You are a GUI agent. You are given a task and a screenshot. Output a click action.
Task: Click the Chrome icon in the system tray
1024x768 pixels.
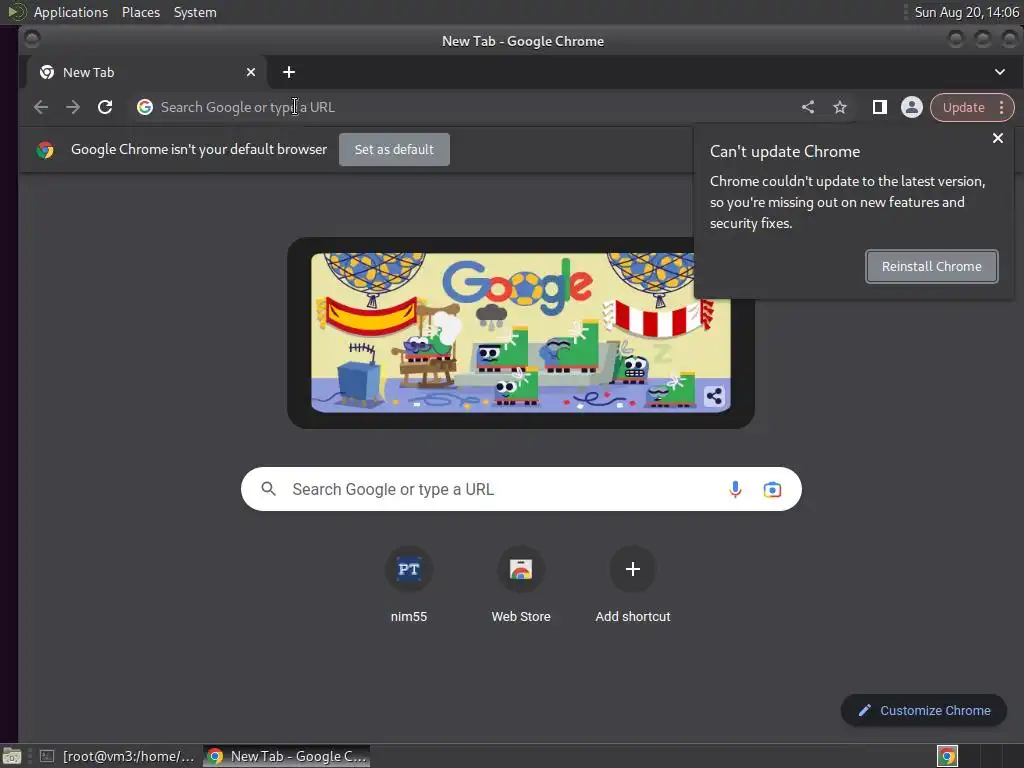947,756
